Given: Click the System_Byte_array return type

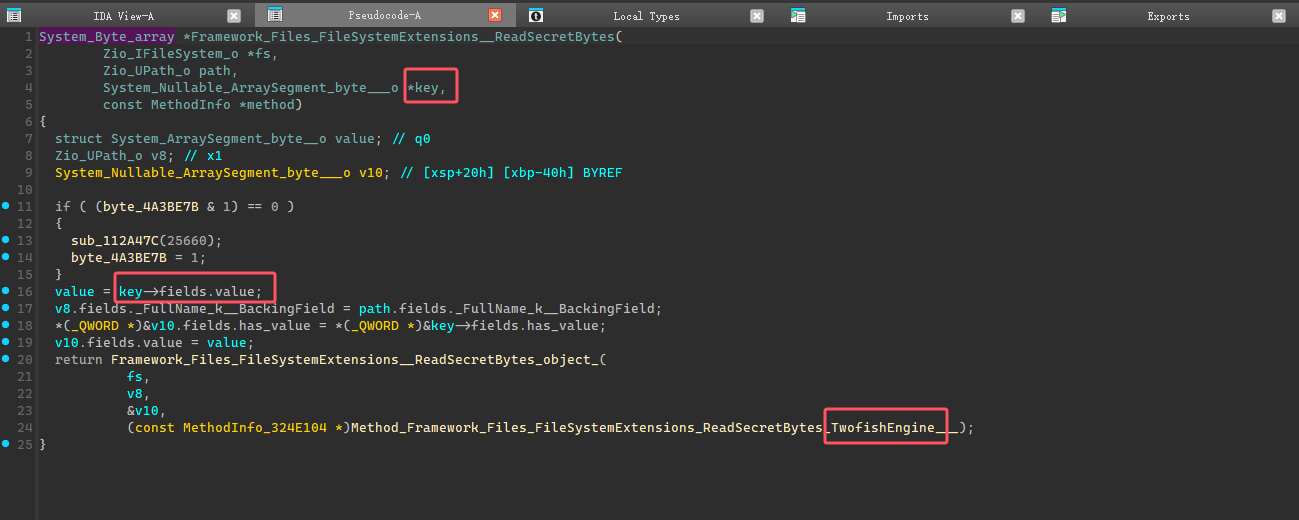Looking at the screenshot, I should click(x=107, y=36).
